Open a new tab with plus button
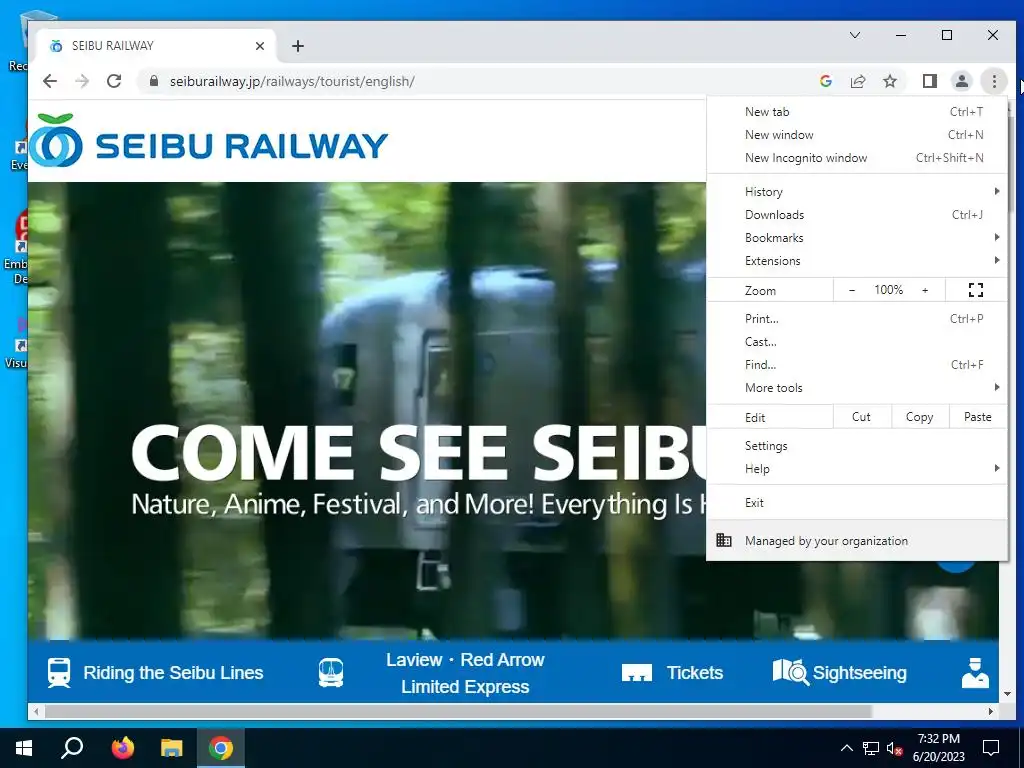 pyautogui.click(x=298, y=46)
